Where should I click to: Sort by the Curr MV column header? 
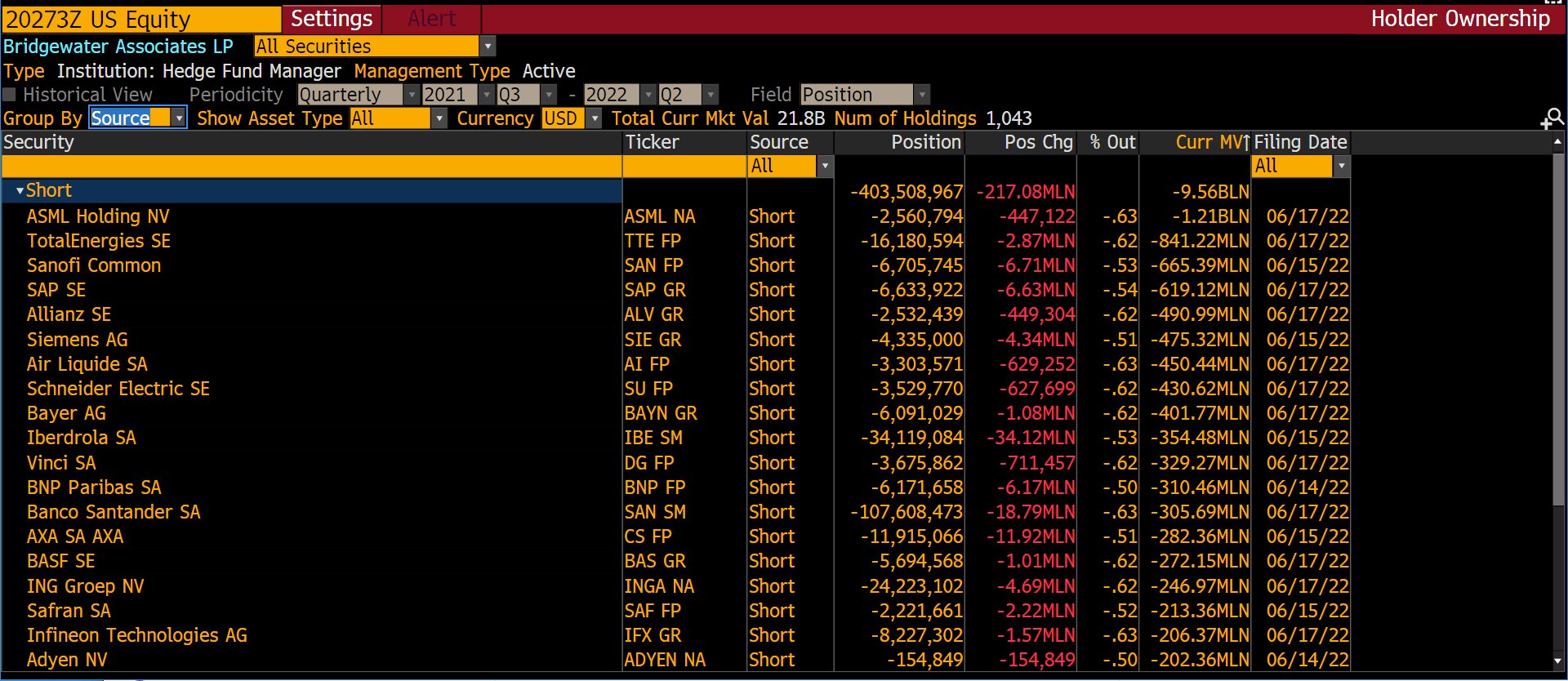(x=1195, y=142)
